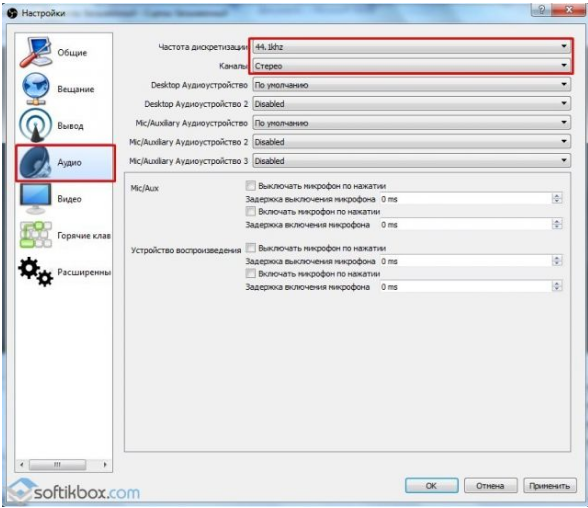
Task: Click the Применить button
Action: [x=550, y=486]
